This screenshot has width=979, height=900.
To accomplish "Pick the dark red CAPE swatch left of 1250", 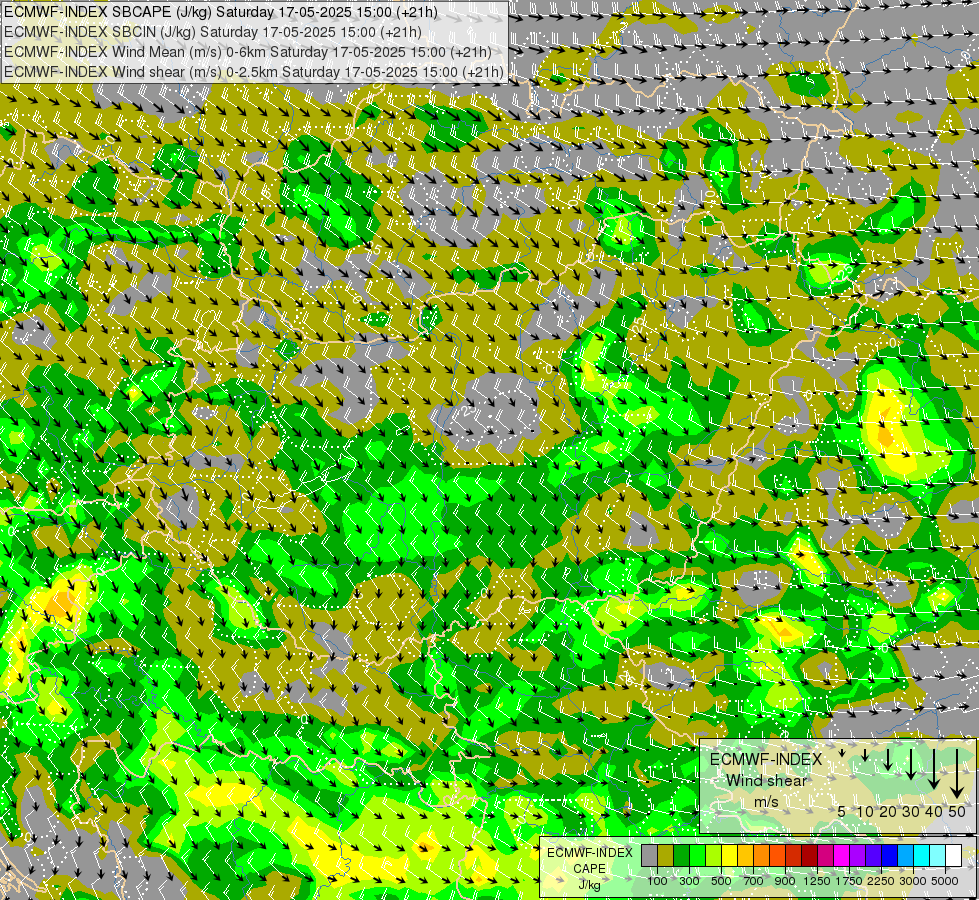I will point(810,855).
